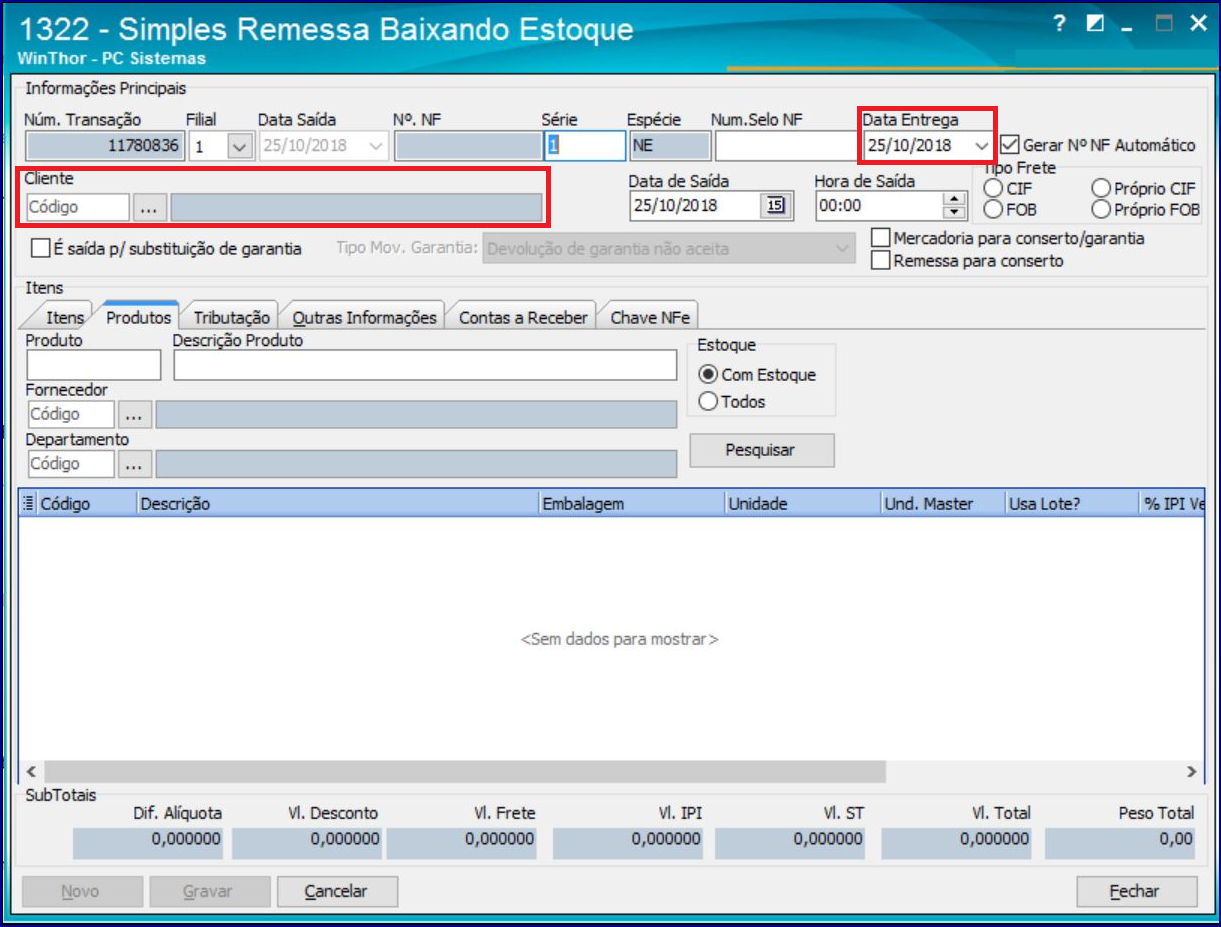
Task: Focus the Produto code field
Action: pyautogui.click(x=93, y=365)
